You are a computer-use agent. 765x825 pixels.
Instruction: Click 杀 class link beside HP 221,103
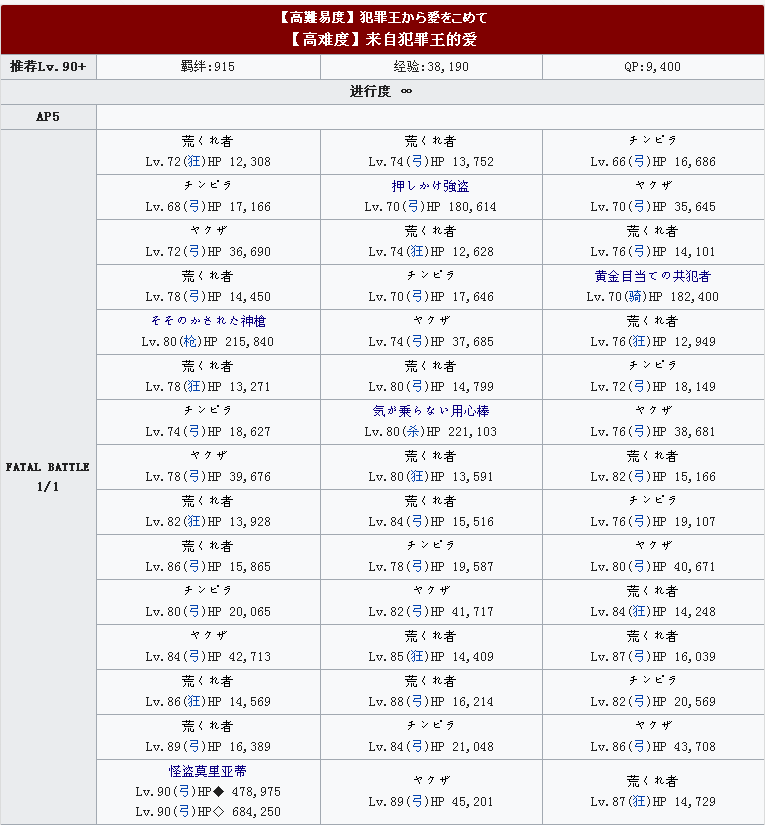[x=414, y=431]
